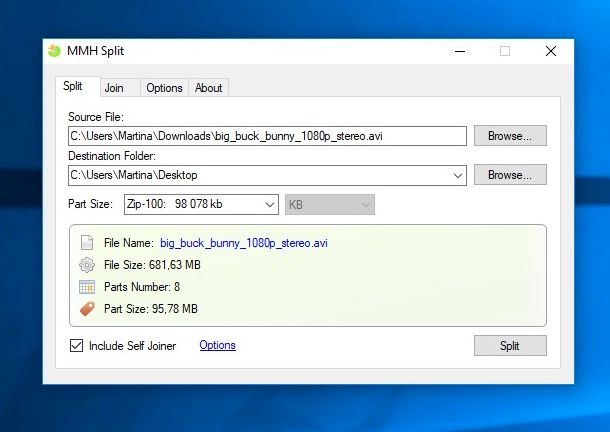Open the Options link near Self Joiner
610x432 pixels.
[217, 345]
